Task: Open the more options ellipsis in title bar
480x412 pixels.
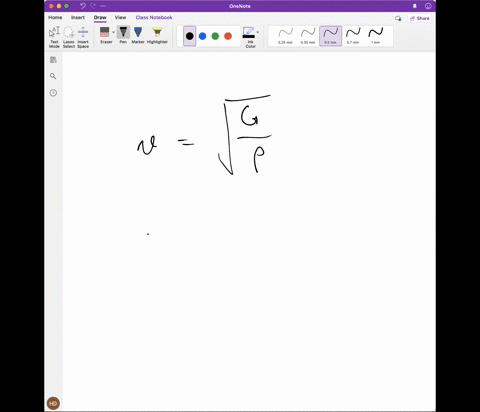Action: point(103,6)
